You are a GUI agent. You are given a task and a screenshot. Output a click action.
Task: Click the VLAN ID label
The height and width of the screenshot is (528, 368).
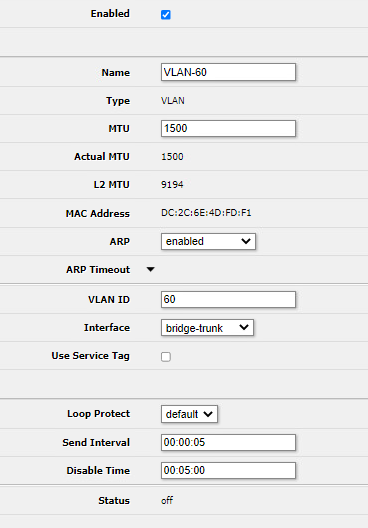coord(109,300)
